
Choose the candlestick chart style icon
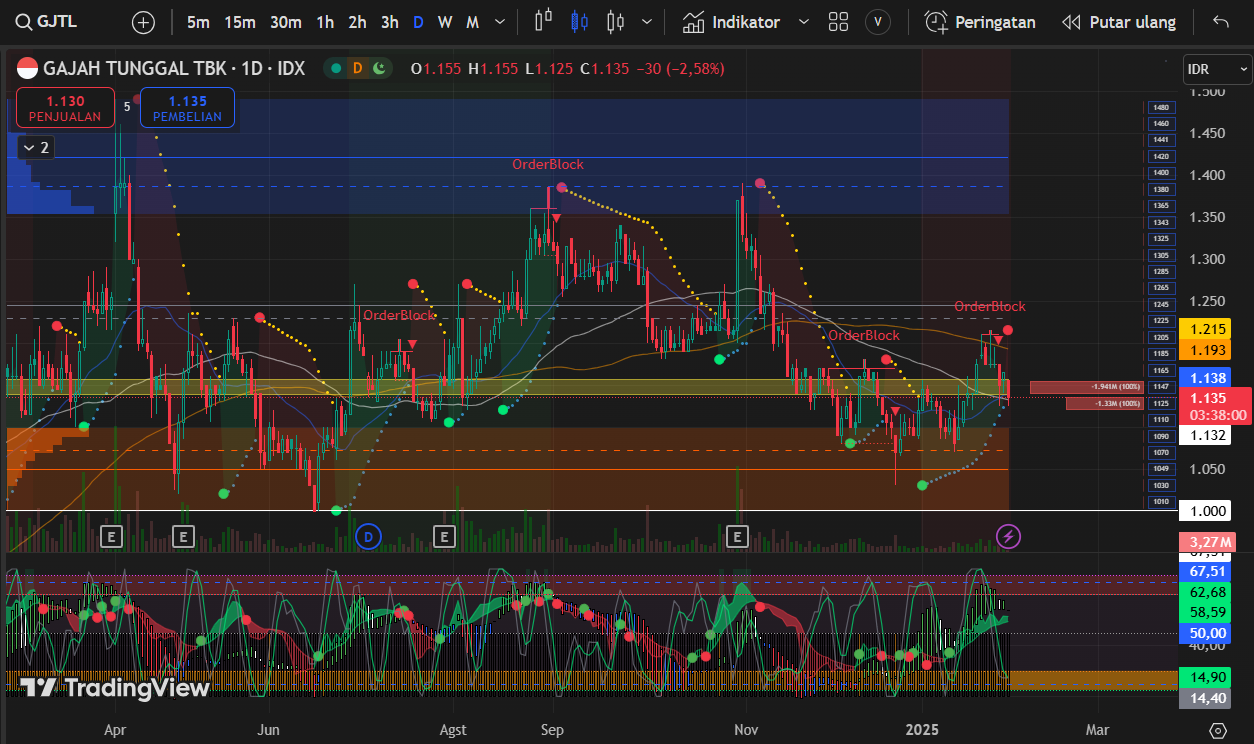(579, 22)
